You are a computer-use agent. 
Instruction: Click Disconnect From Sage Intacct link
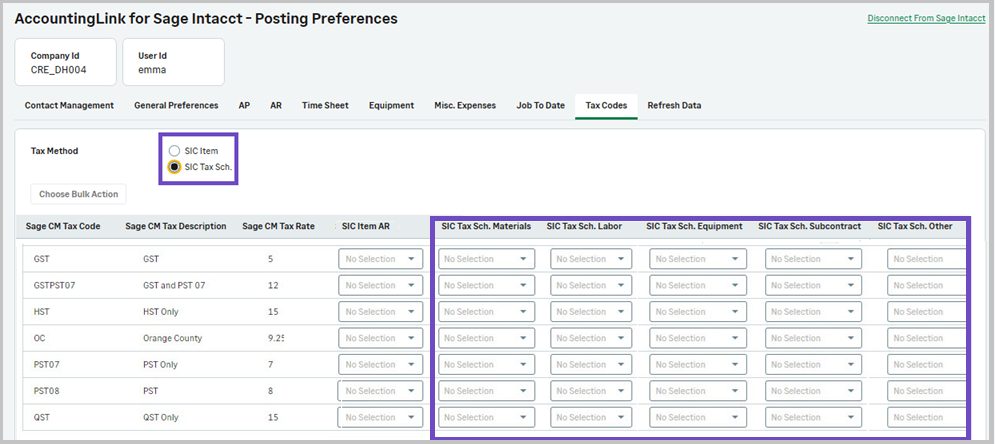click(926, 19)
